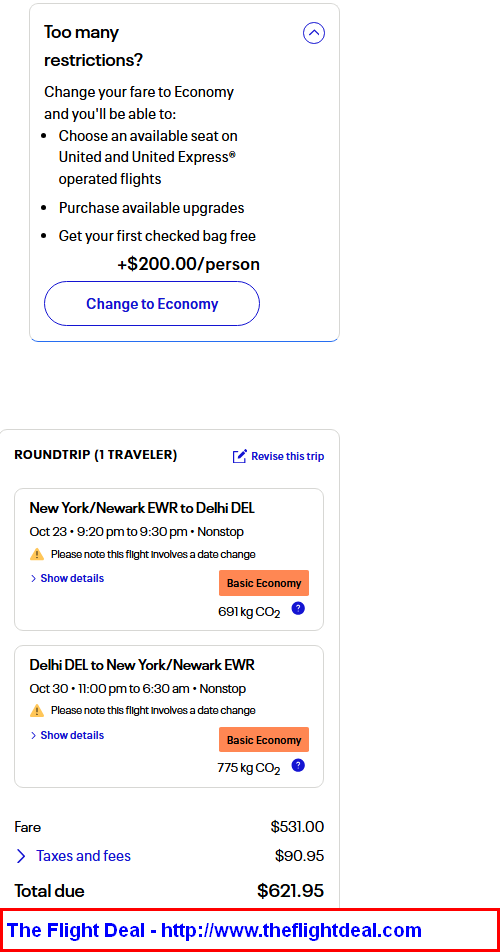This screenshot has width=500, height=952.
Task: Click the Revise this trip pencil icon
Action: [x=240, y=456]
